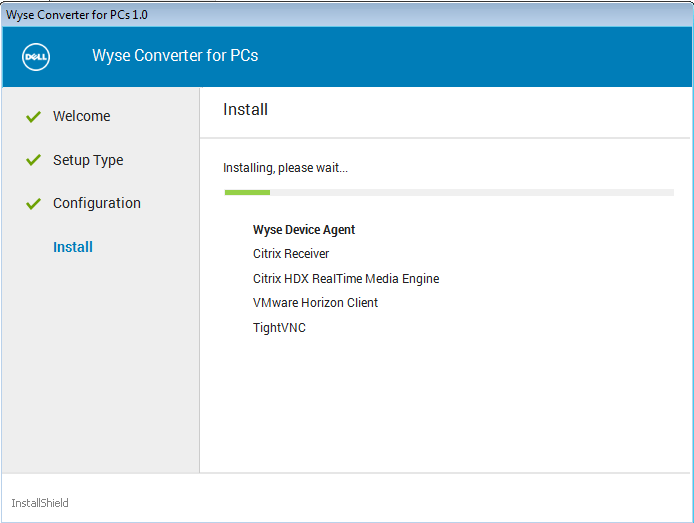This screenshot has width=694, height=523.
Task: Click Wyse Device Agent in install list
Action: 304,230
